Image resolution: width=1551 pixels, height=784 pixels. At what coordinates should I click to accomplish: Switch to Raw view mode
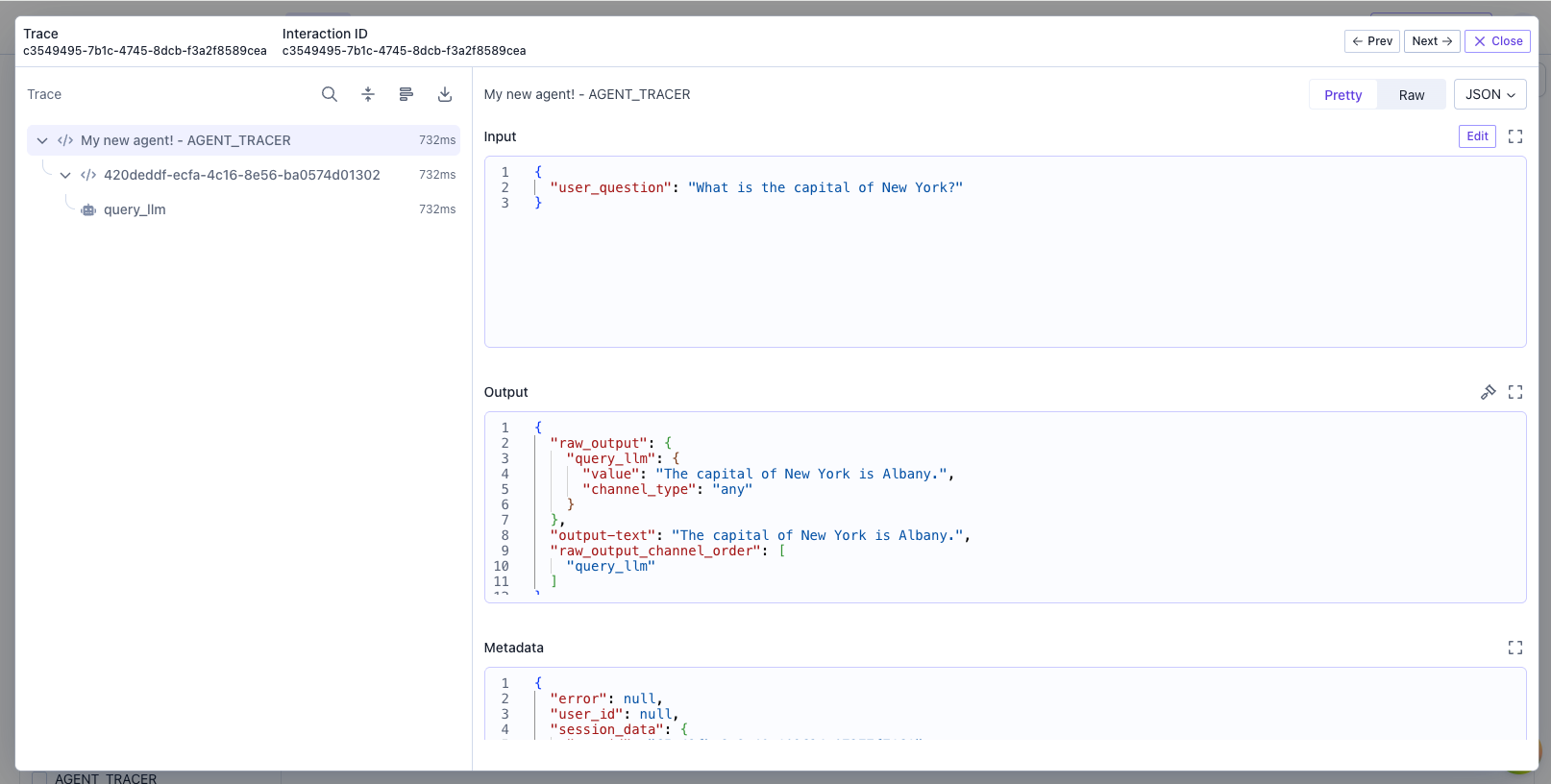coord(1411,95)
